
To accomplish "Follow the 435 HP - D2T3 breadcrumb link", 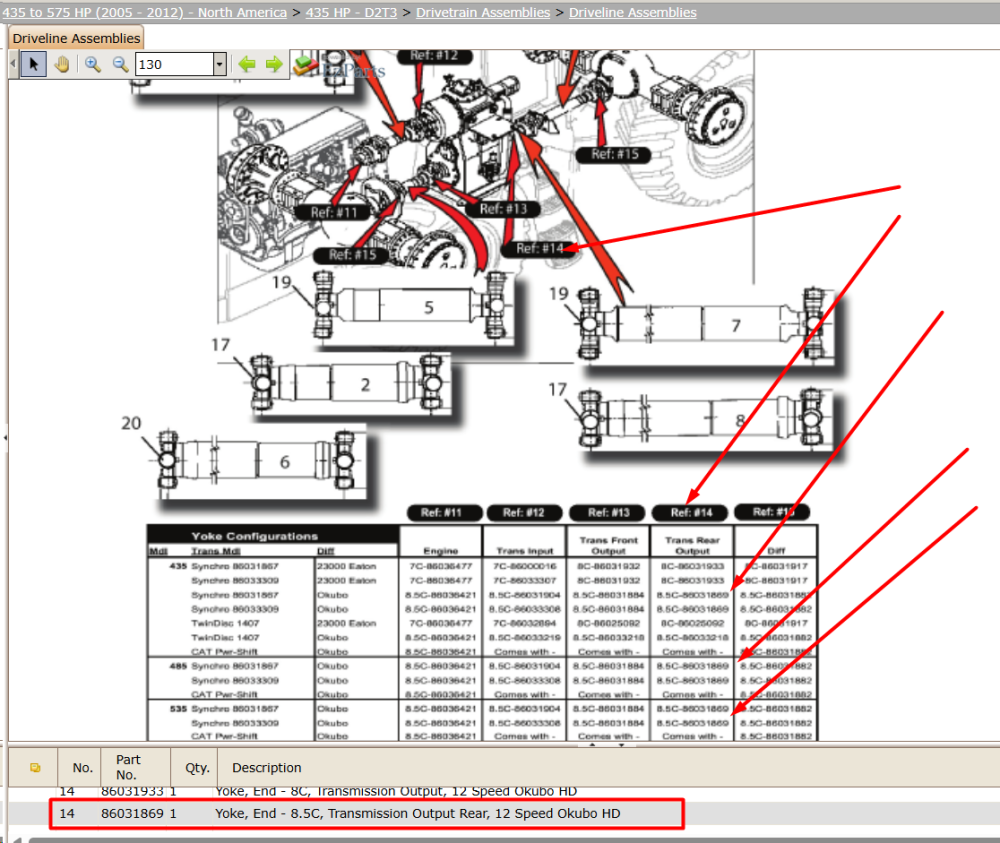I will (351, 12).
